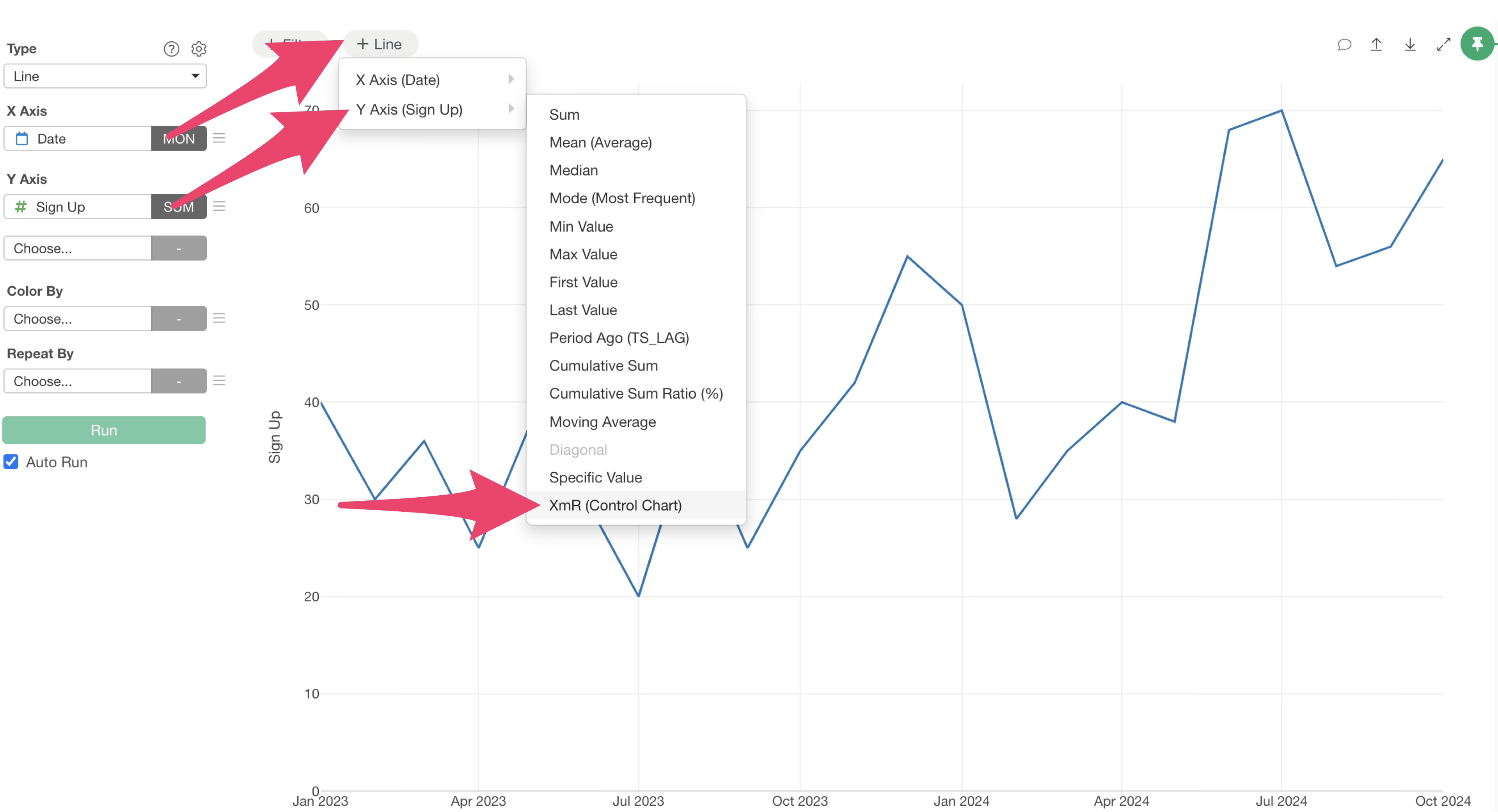Select XmR (Control Chart) option
The image size is (1498, 812).
[615, 505]
